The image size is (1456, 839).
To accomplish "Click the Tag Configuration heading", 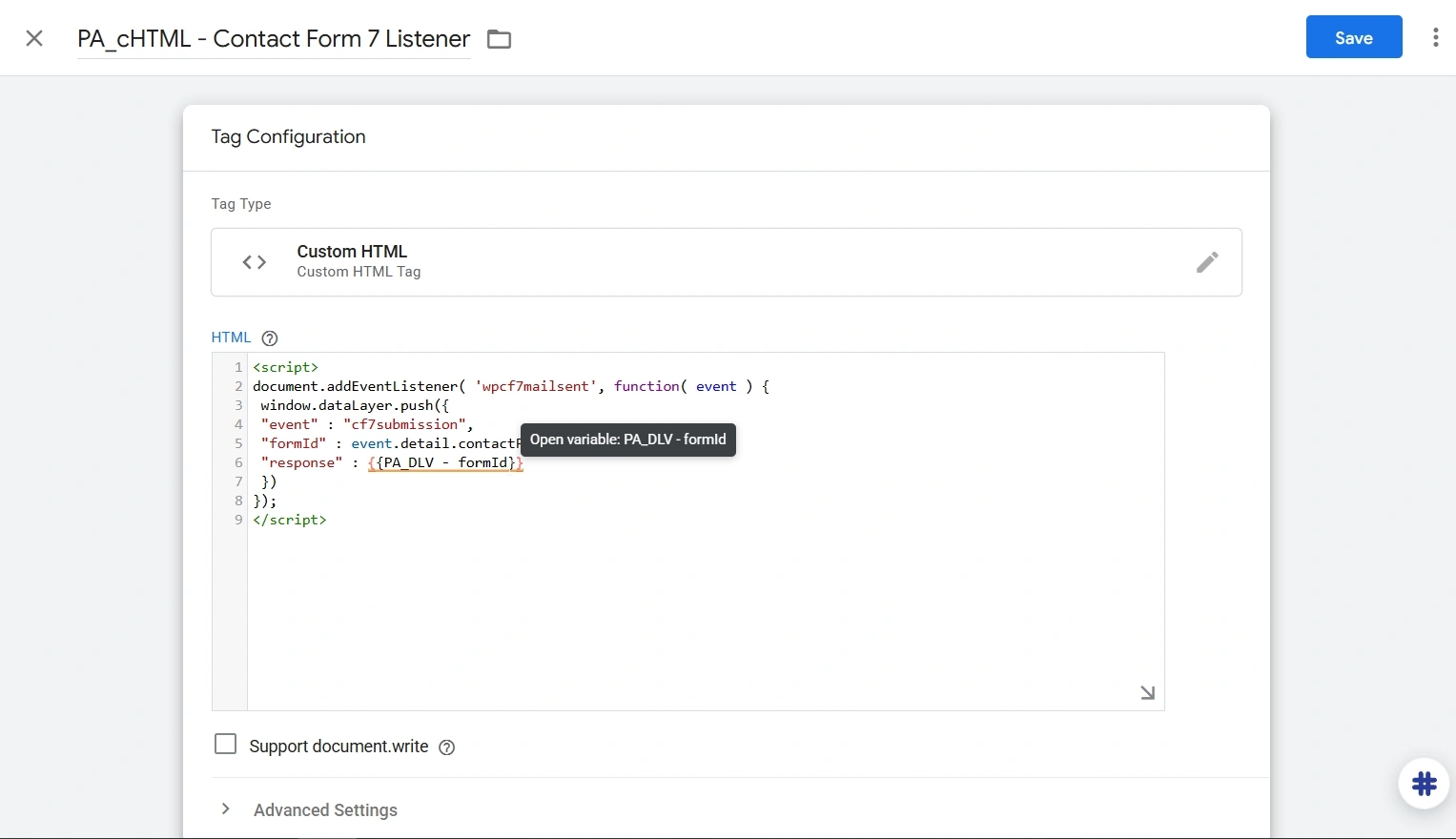I will point(288,136).
